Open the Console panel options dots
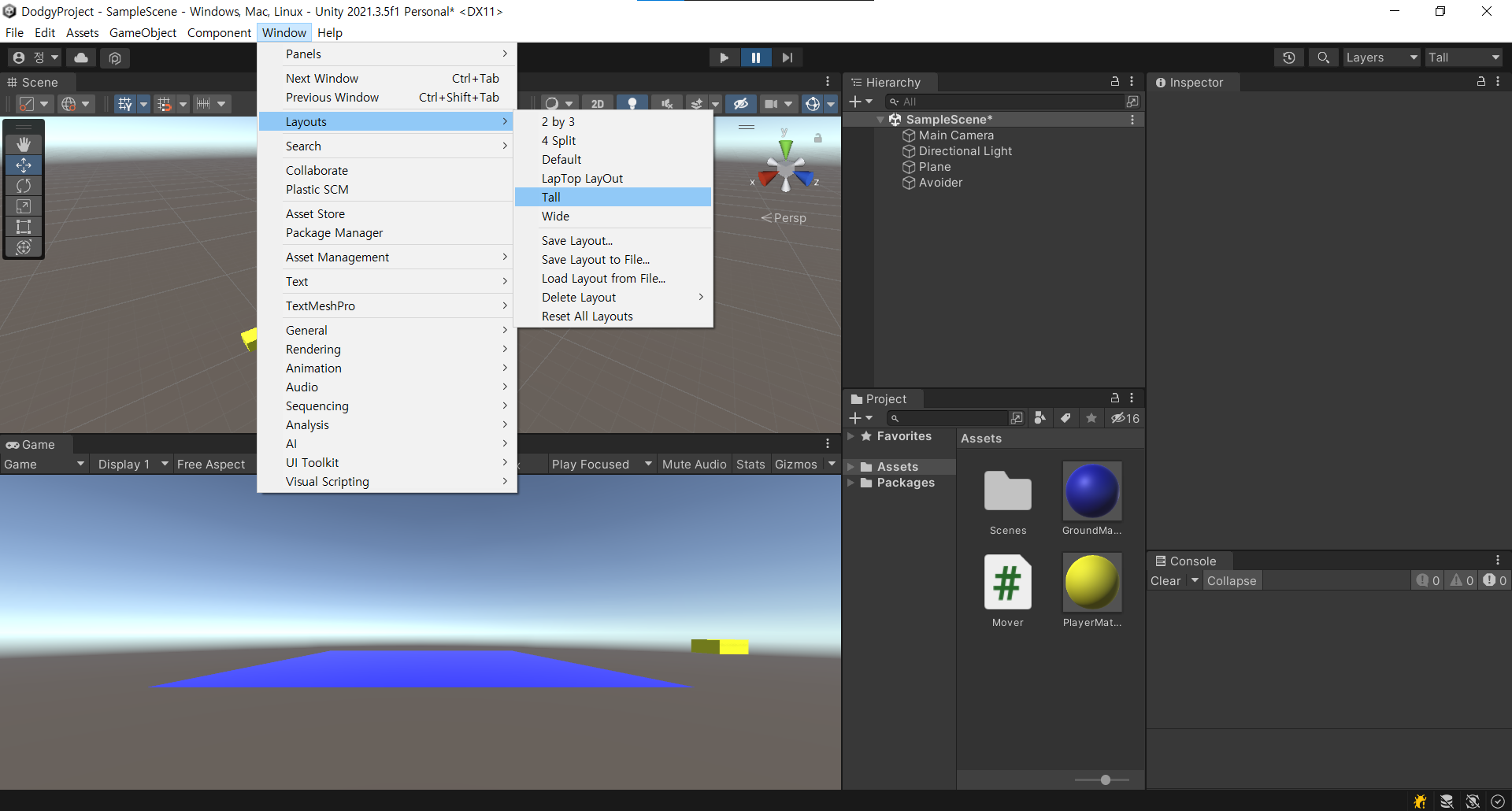The image size is (1512, 811). pos(1497,561)
